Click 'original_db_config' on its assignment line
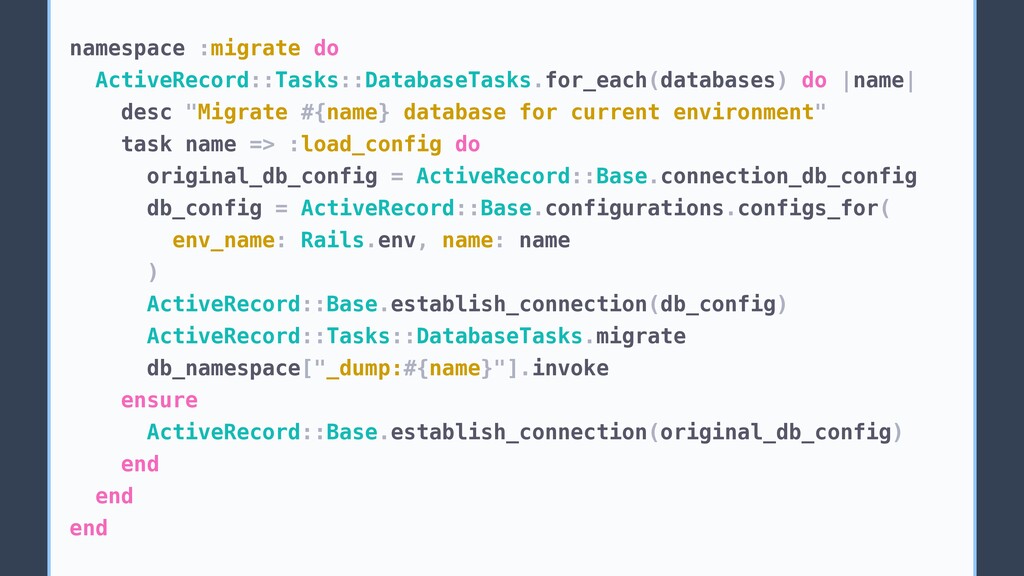Screen dimensions: 1024x576 tap(262, 176)
